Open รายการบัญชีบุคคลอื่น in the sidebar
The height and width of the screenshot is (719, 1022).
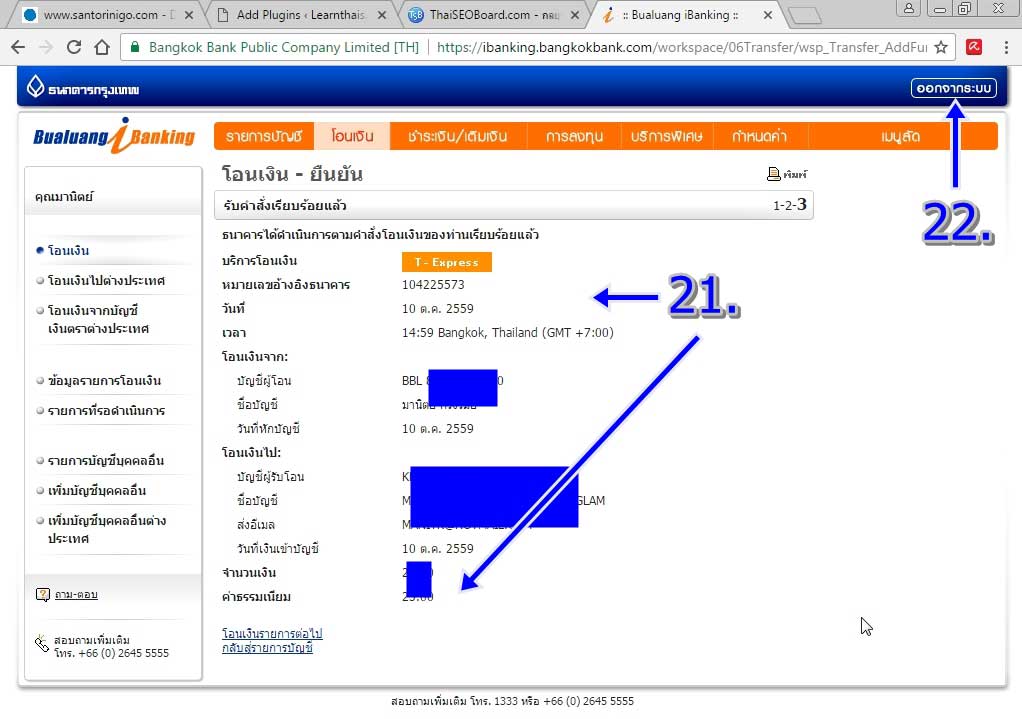pyautogui.click(x=106, y=460)
